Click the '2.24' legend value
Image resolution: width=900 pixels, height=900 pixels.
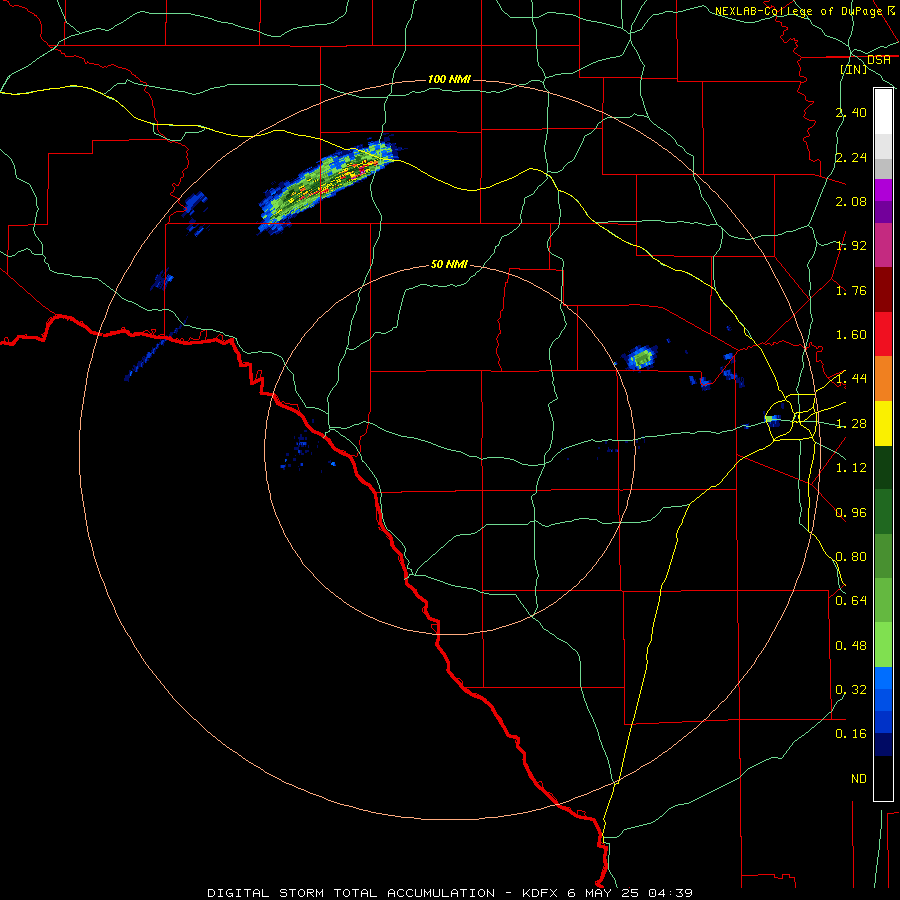(x=851, y=157)
